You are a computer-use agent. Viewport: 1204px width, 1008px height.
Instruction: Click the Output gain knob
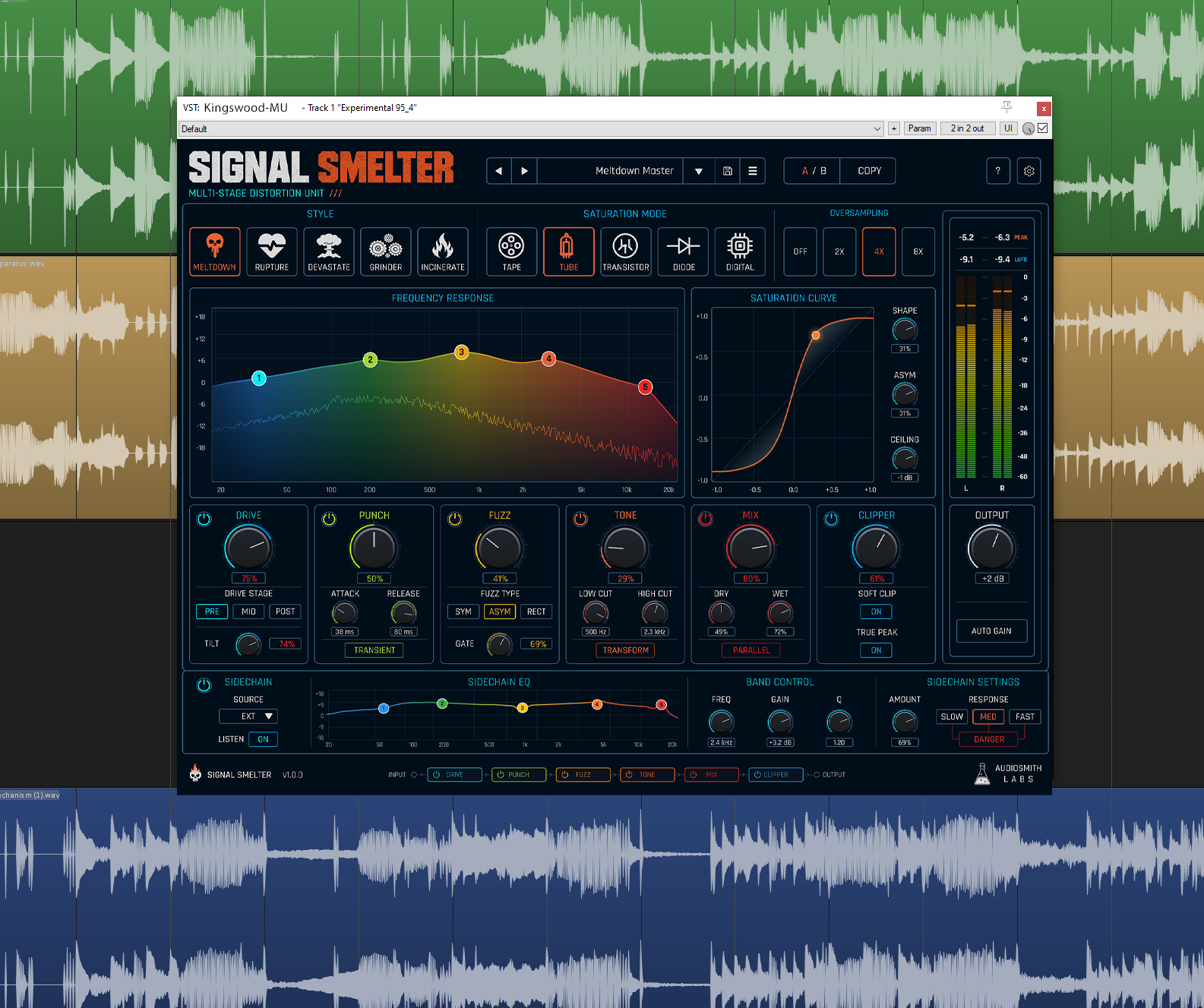click(991, 548)
